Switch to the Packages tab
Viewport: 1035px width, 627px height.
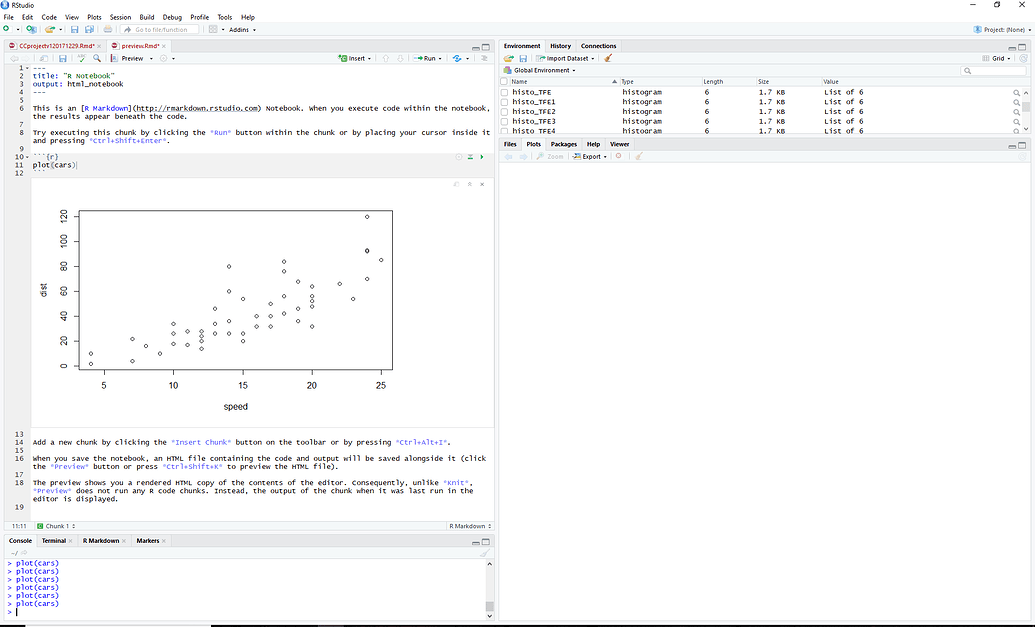pyautogui.click(x=564, y=144)
